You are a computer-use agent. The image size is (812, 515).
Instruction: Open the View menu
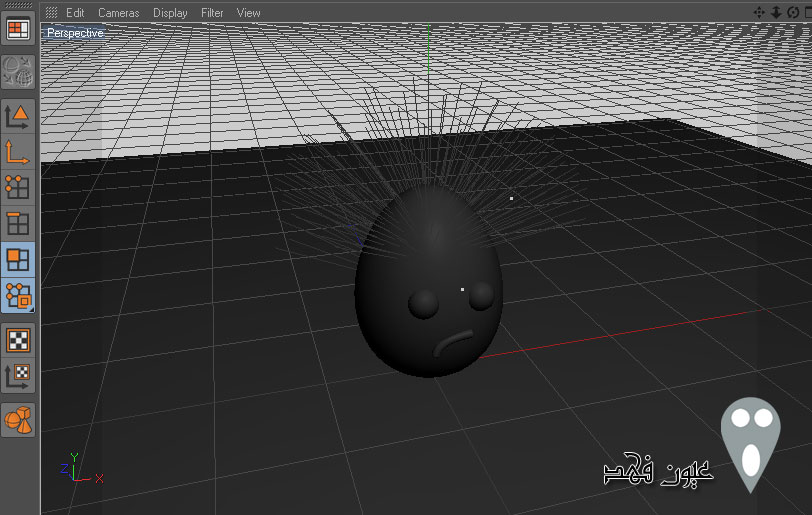pyautogui.click(x=249, y=13)
